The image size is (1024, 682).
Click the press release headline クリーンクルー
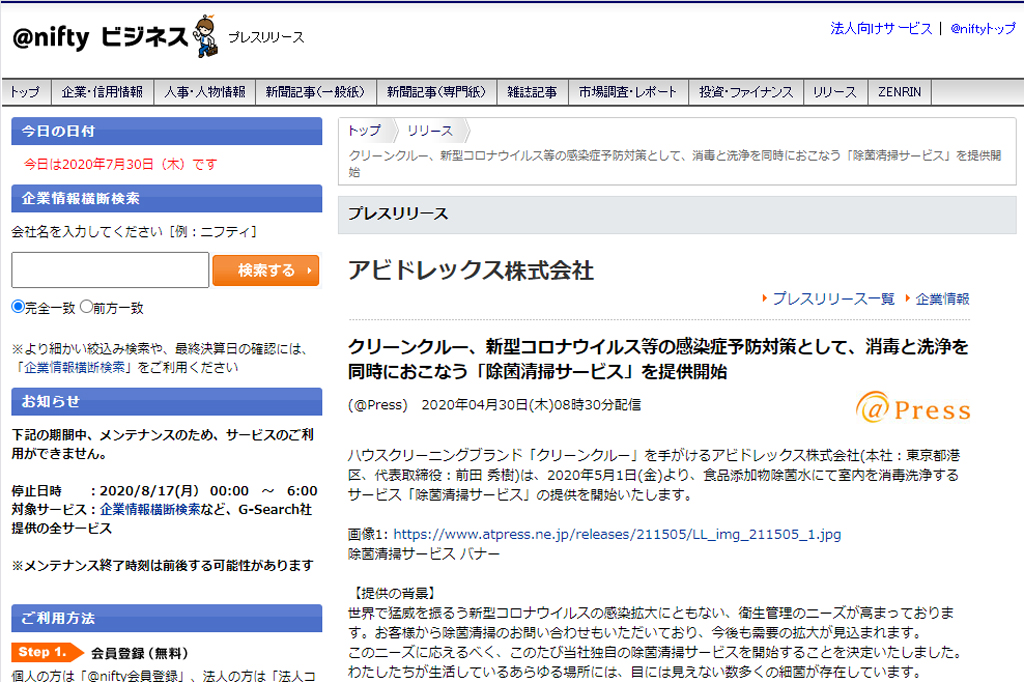pos(658,359)
